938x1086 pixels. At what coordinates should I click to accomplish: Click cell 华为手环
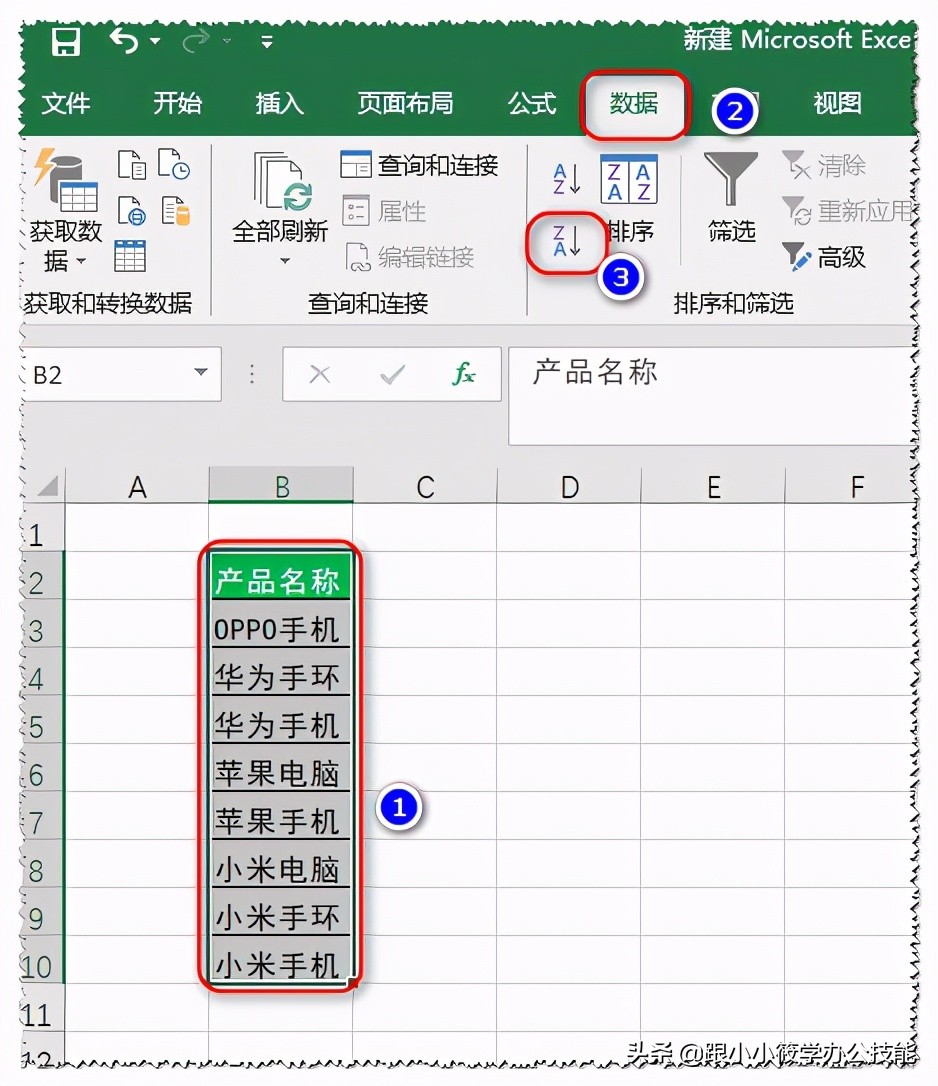click(x=281, y=672)
